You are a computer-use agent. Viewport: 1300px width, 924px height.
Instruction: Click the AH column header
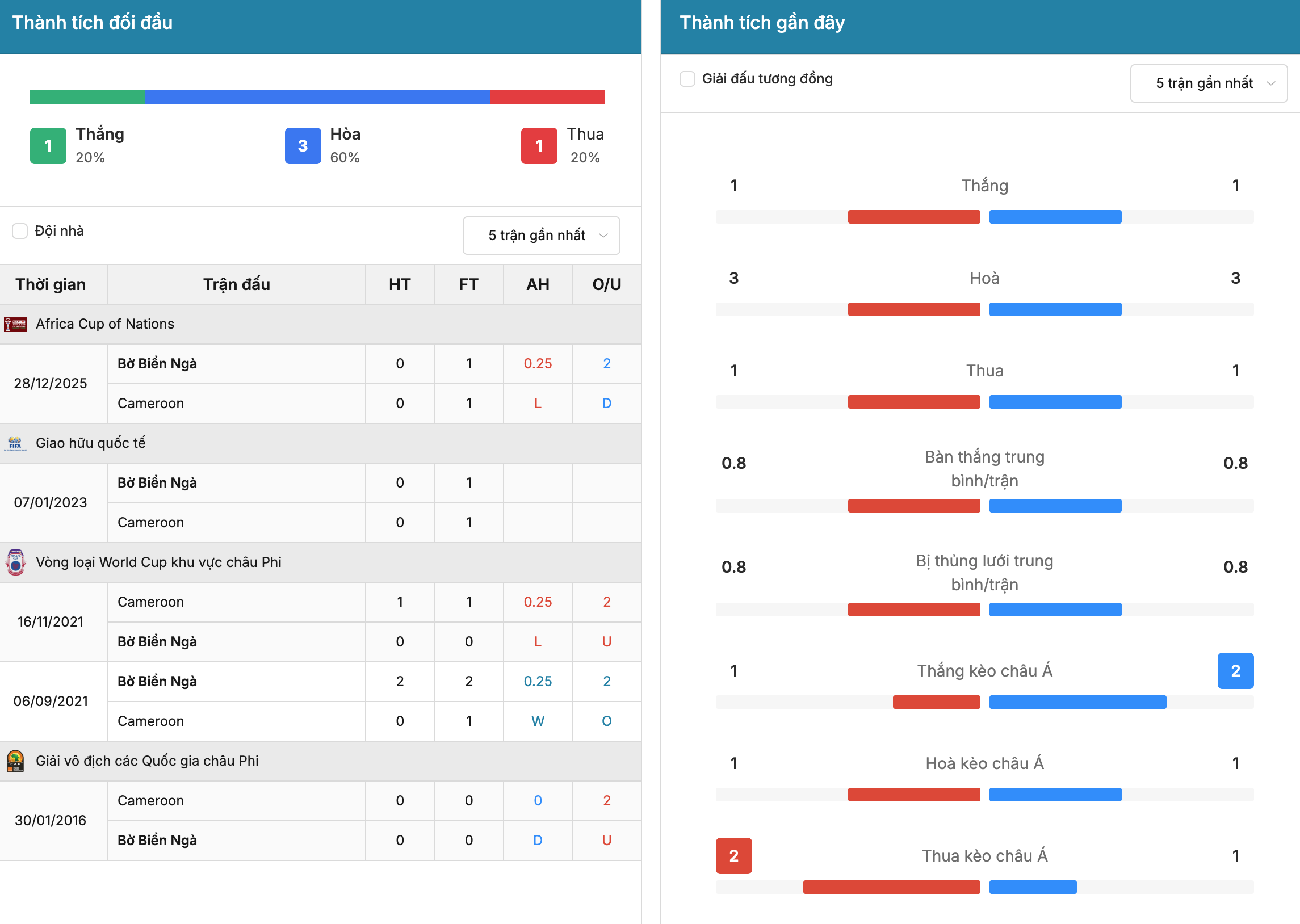[538, 284]
